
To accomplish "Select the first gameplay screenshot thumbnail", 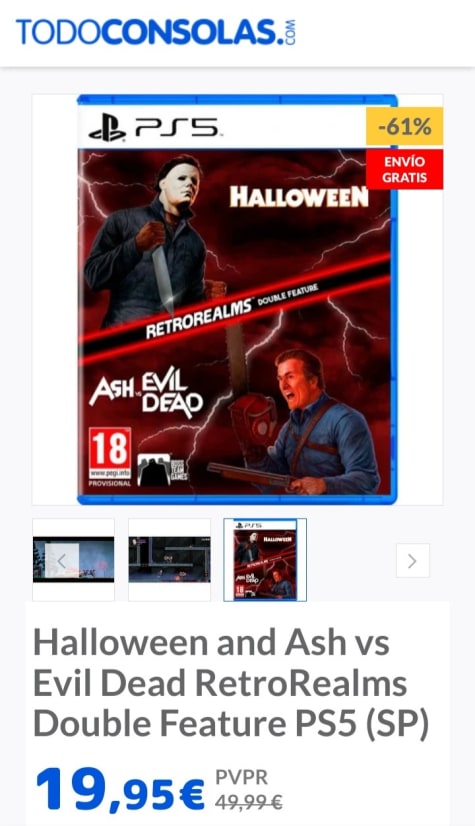I will [73, 559].
